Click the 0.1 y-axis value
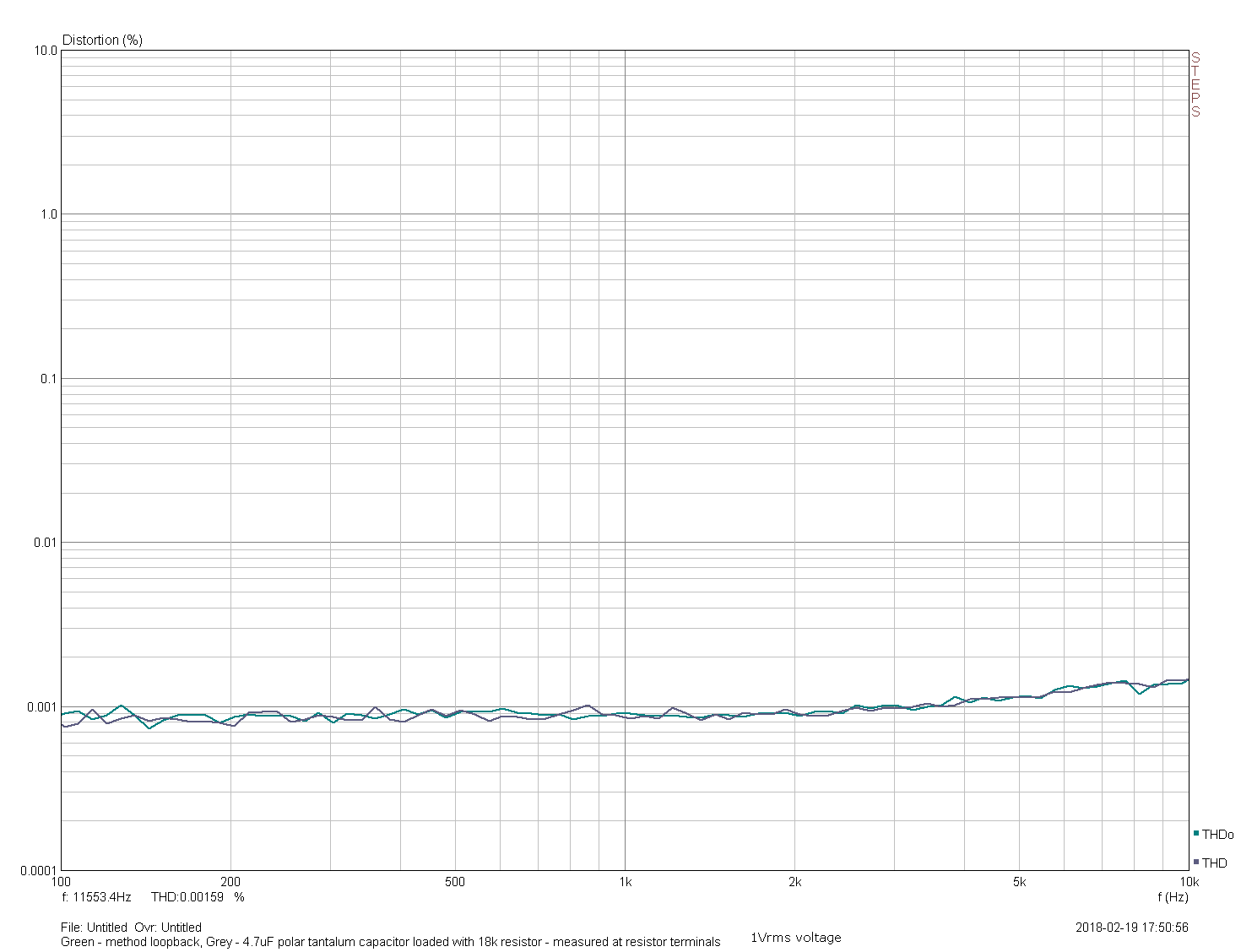Viewport: 1241px width, 952px height. (x=49, y=379)
